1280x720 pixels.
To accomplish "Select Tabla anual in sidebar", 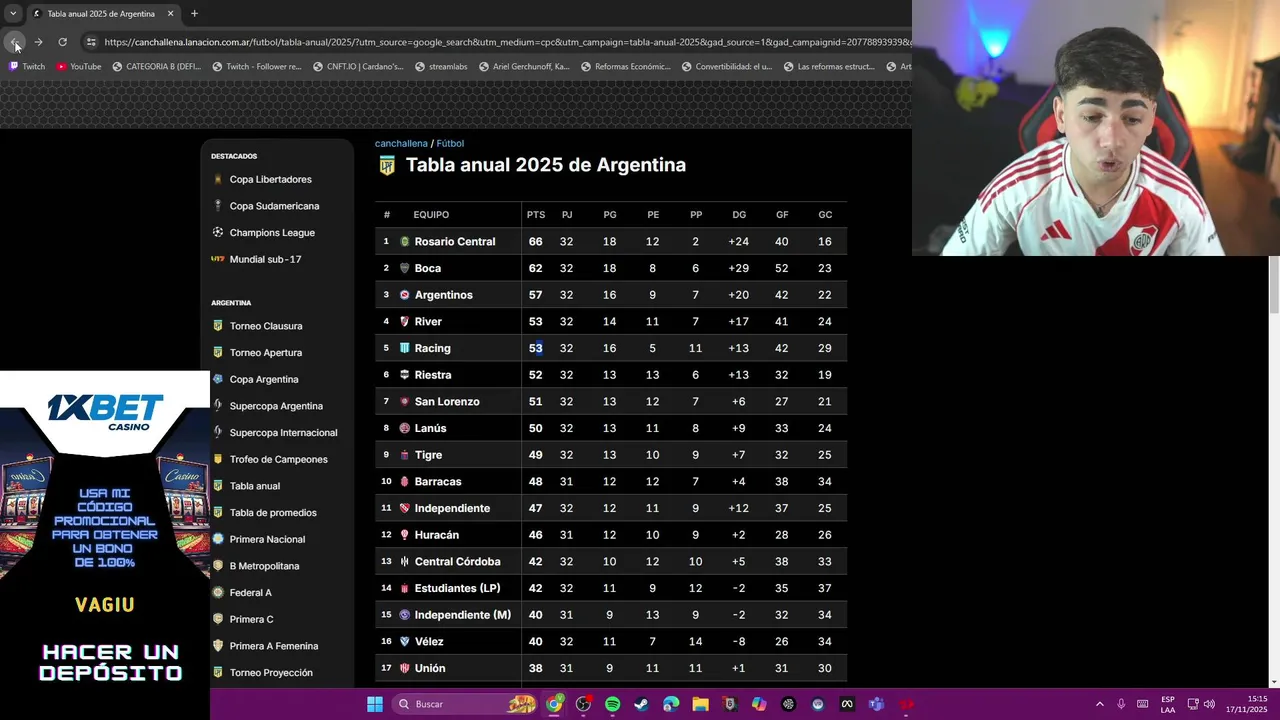I will pyautogui.click(x=255, y=486).
